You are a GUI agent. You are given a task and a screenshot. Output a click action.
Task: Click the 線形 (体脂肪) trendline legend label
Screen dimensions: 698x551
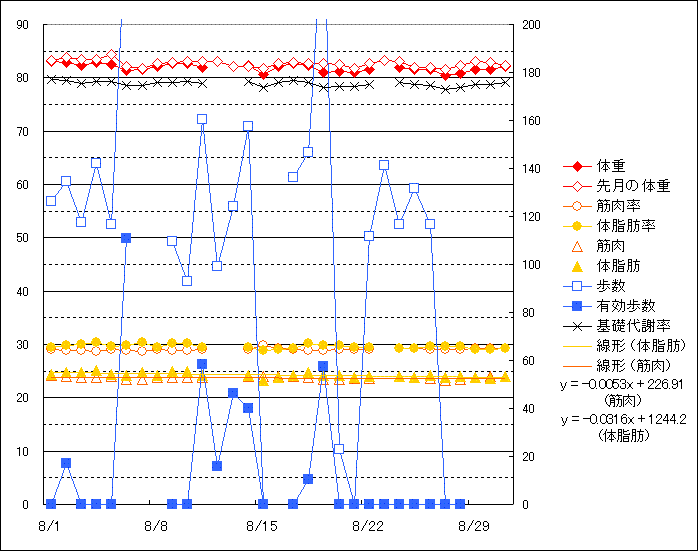coord(641,345)
